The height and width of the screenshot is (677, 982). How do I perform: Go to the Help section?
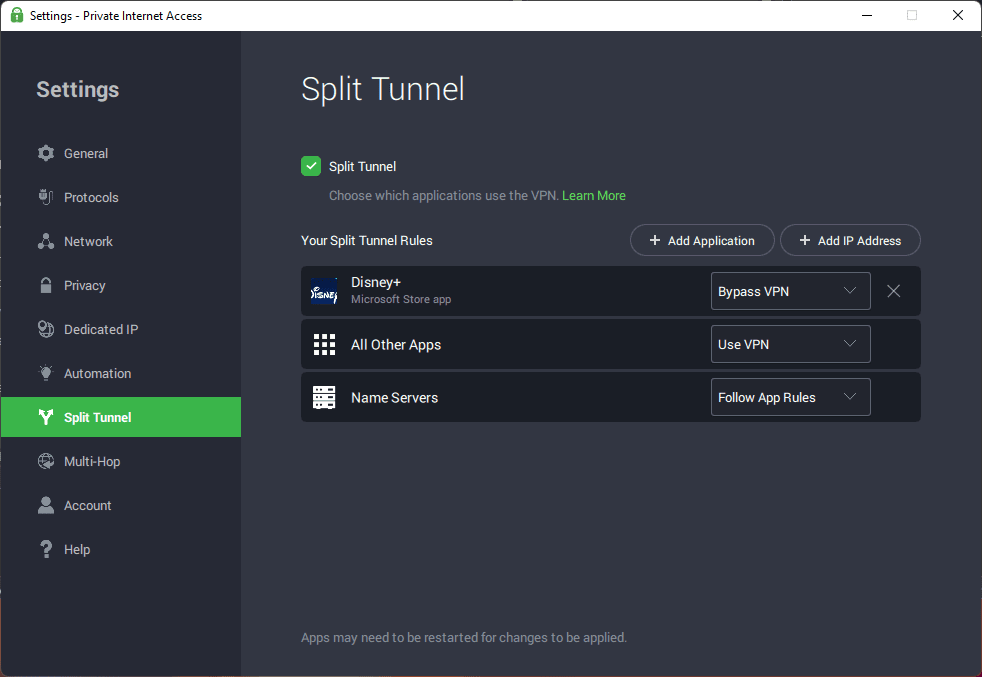(77, 549)
